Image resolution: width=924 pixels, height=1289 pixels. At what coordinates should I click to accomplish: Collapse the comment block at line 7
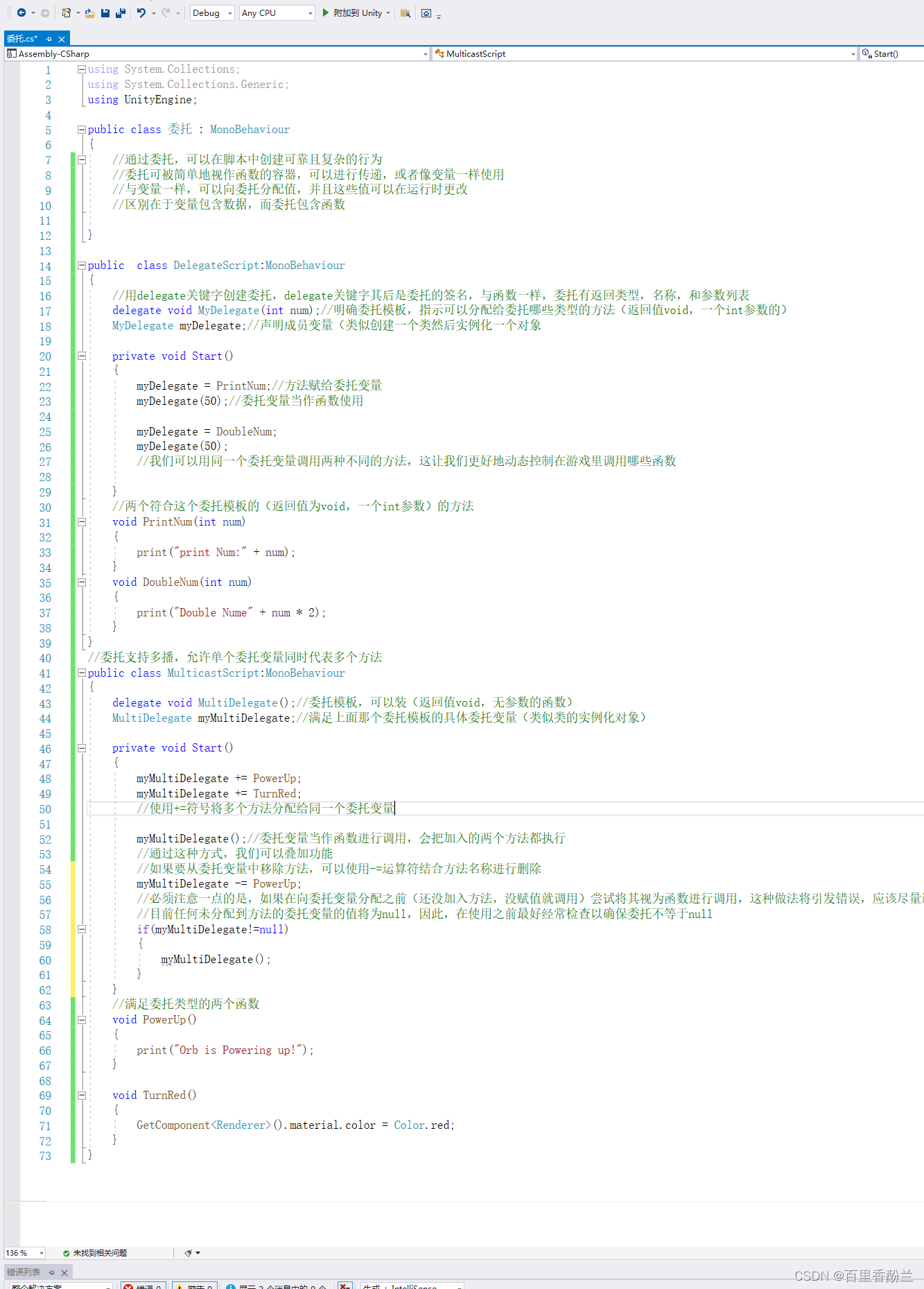(x=82, y=159)
